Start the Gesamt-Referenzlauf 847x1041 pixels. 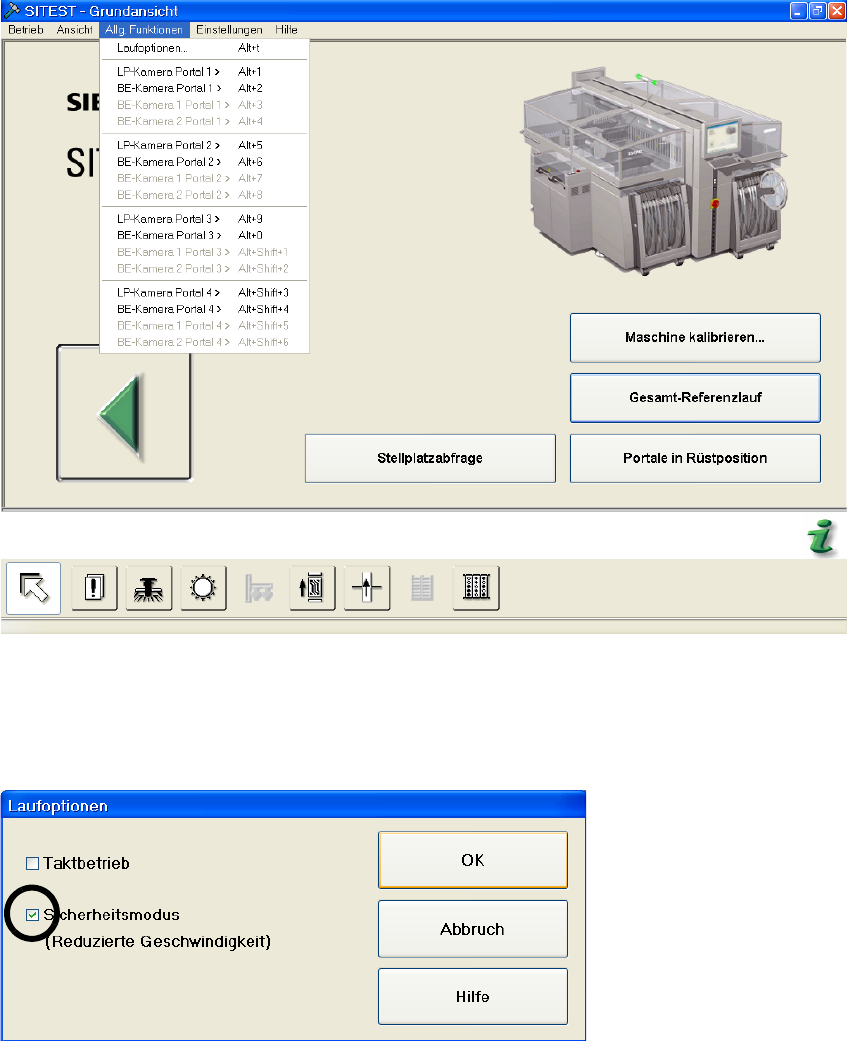[695, 398]
